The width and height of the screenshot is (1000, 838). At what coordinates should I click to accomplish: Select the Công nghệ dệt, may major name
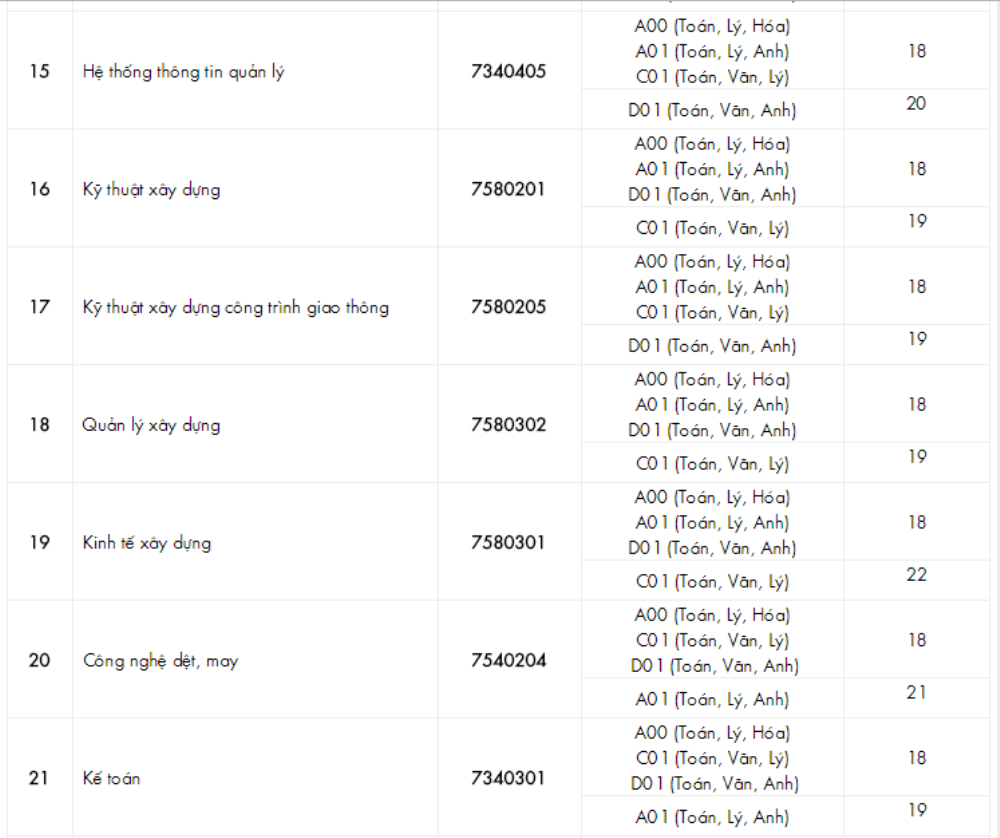160,661
